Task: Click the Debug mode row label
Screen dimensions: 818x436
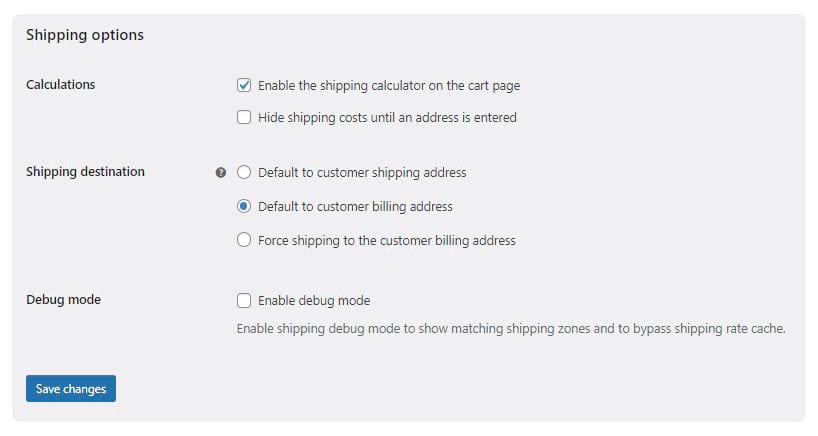Action: coord(64,299)
